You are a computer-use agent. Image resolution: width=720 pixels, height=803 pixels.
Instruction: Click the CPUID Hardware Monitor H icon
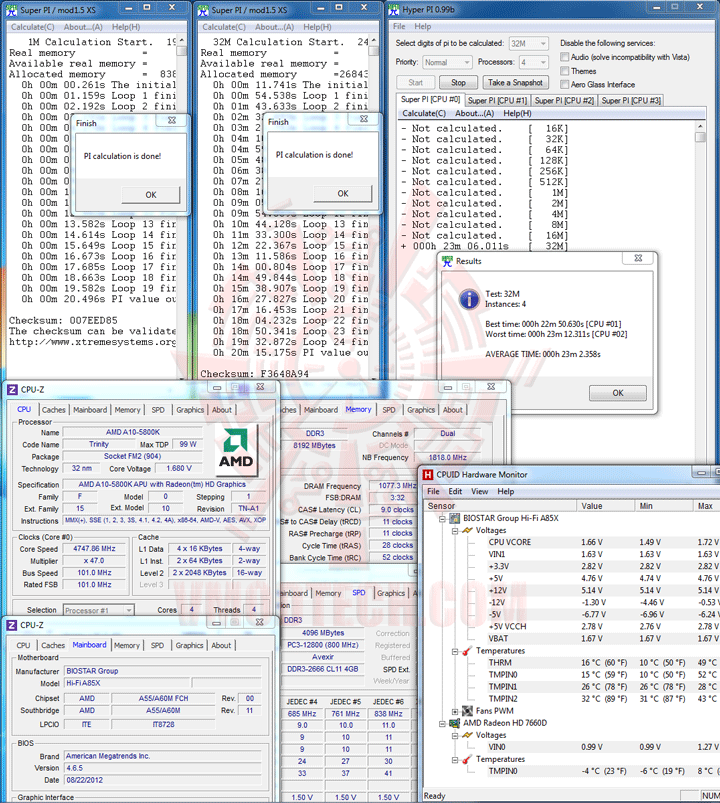(x=428, y=475)
